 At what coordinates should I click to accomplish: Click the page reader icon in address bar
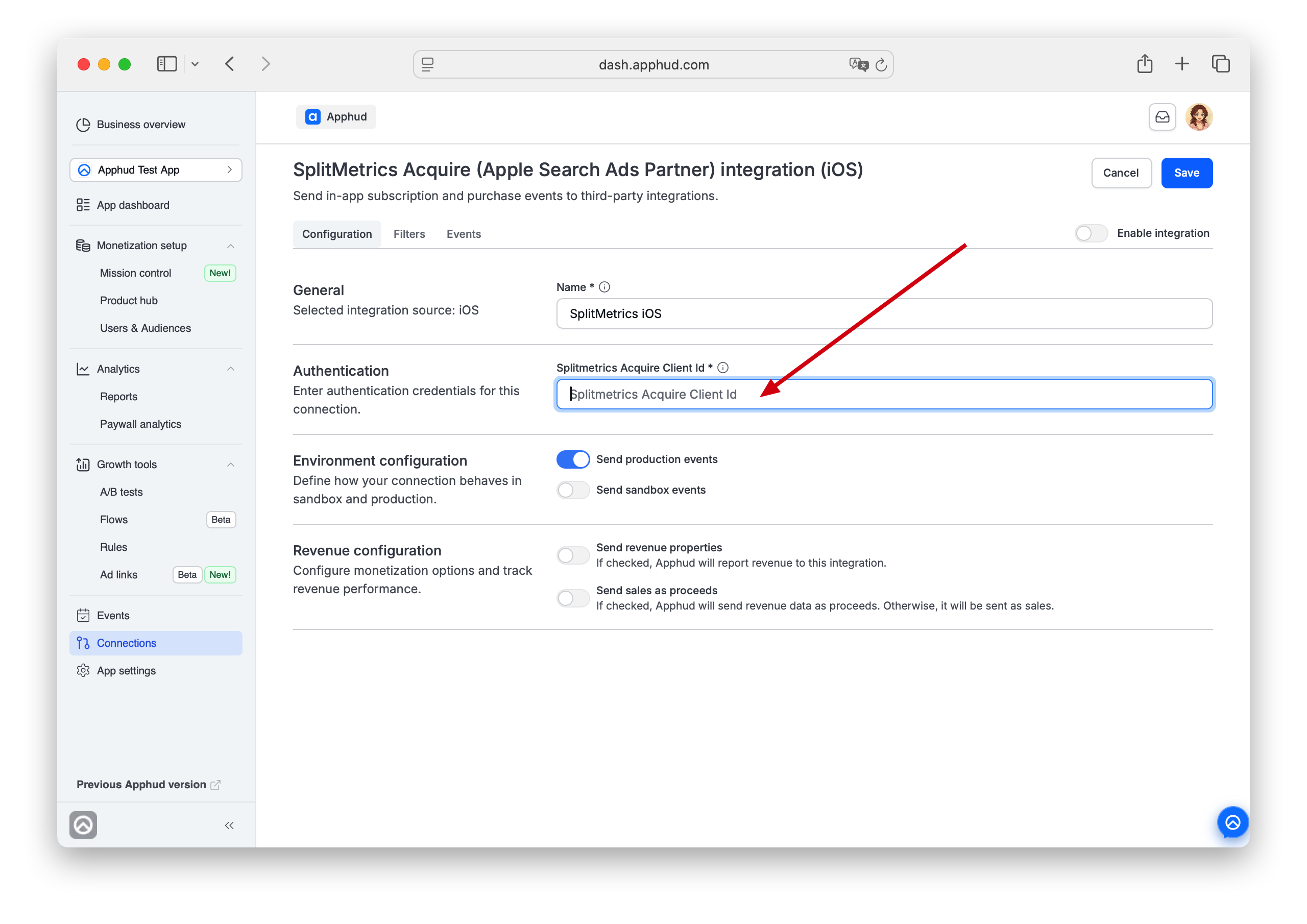click(427, 64)
